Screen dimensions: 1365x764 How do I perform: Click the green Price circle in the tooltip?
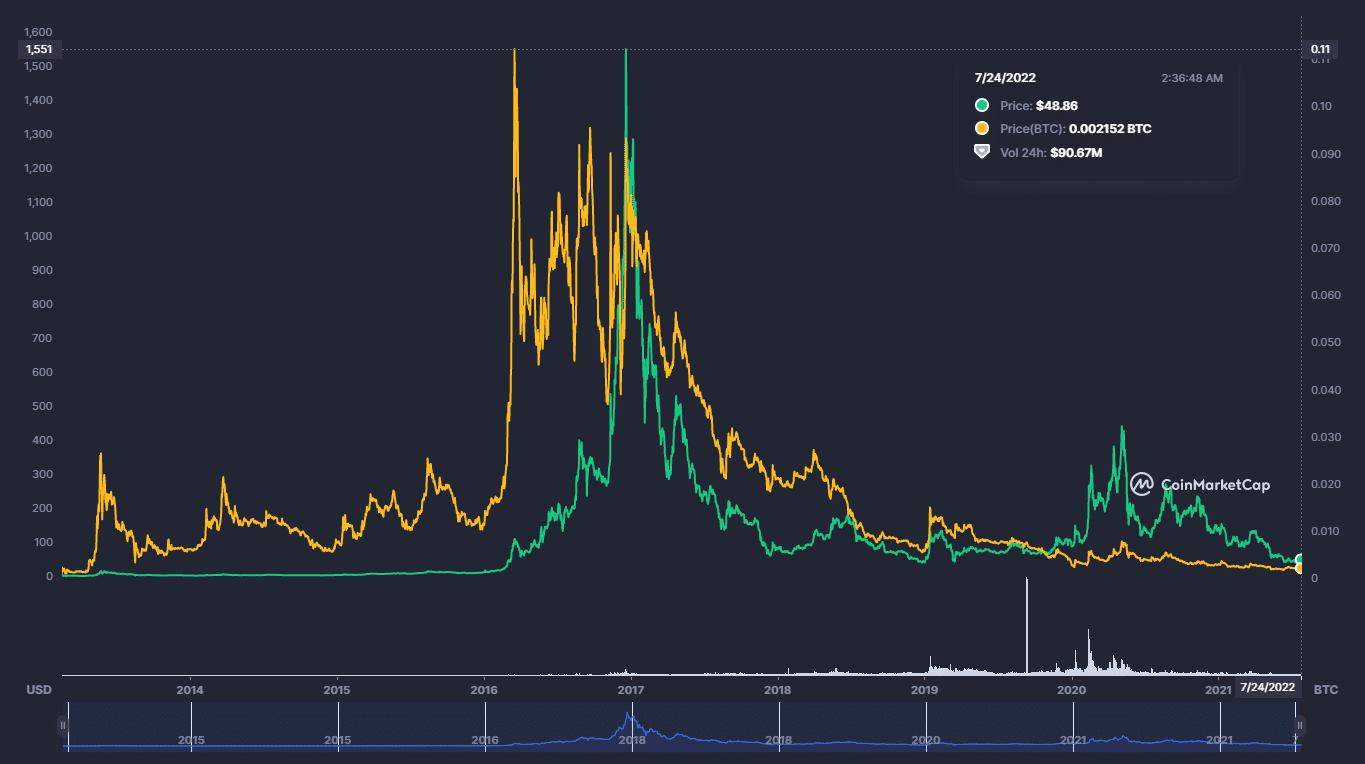coord(982,105)
